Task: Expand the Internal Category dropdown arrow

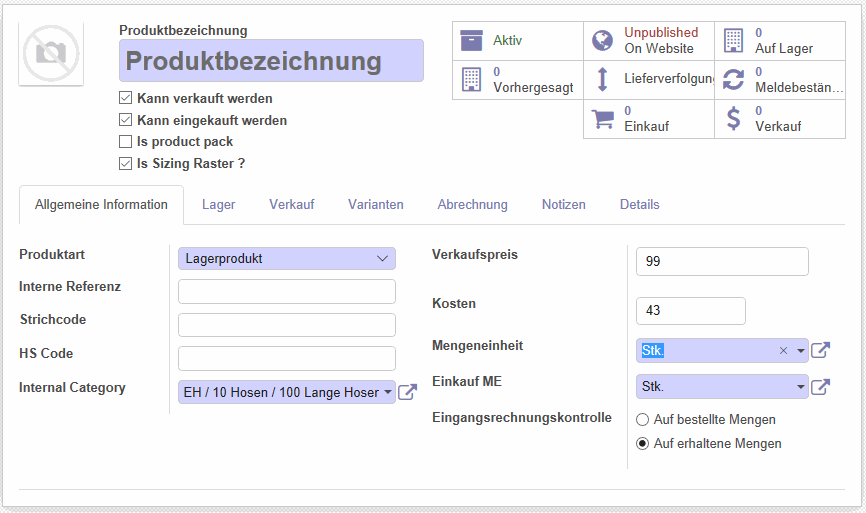Action: click(x=388, y=392)
